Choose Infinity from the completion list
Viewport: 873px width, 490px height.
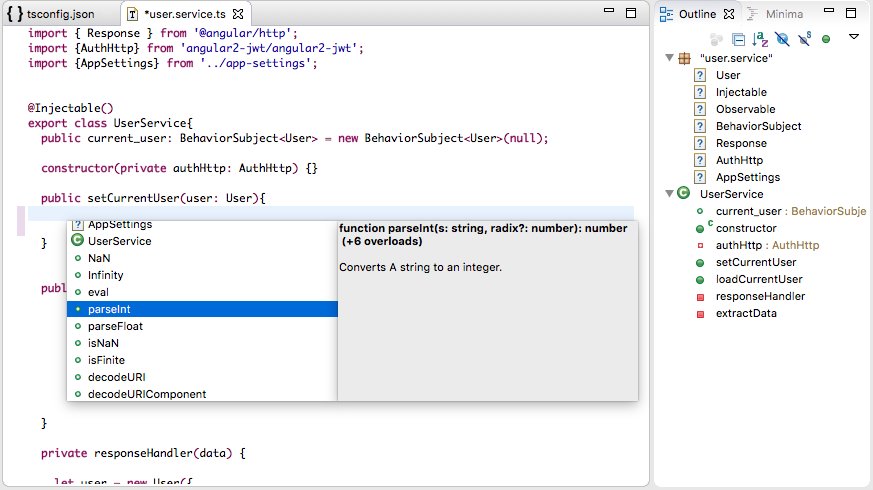[202, 275]
